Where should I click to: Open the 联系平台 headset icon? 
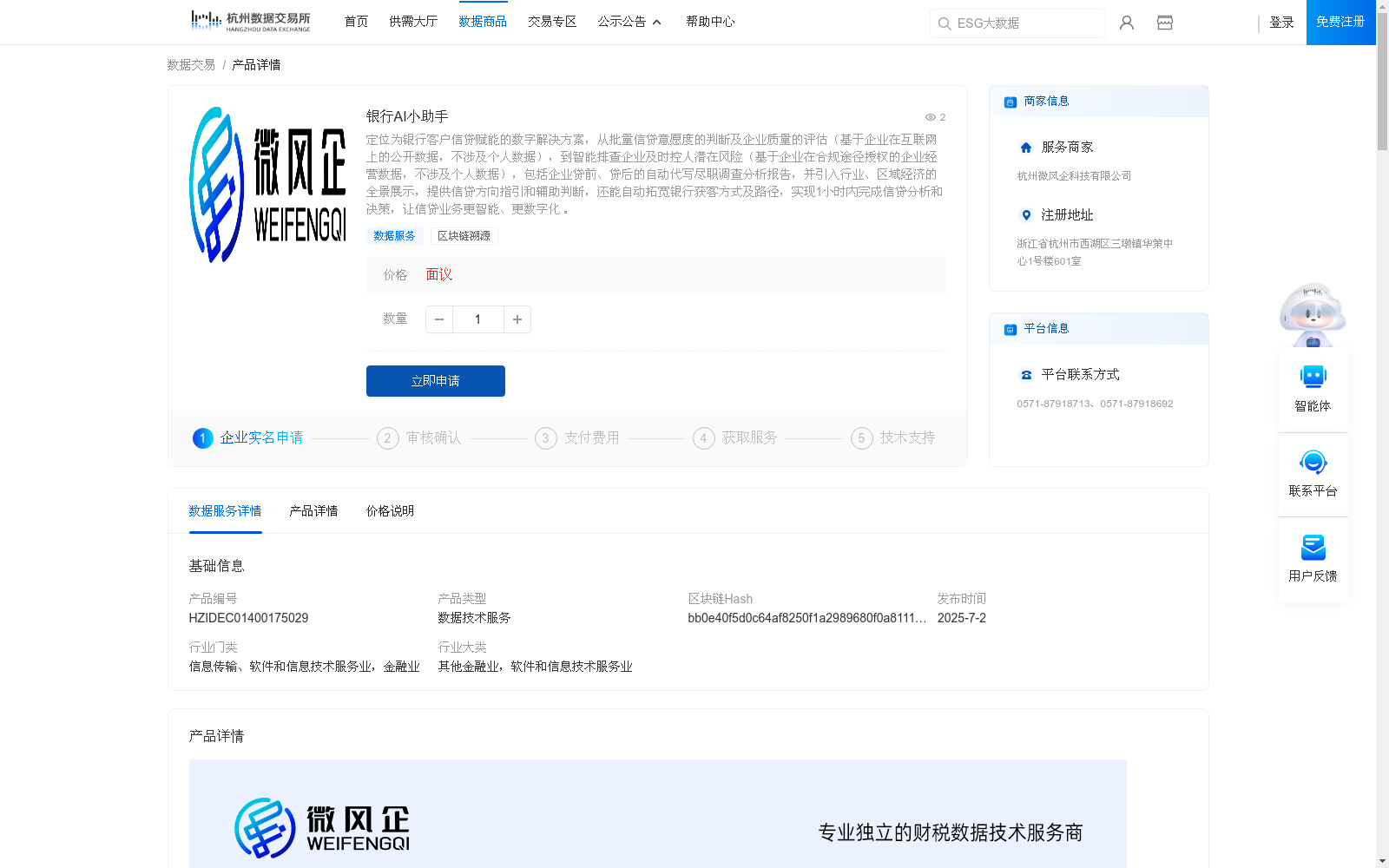1313,462
